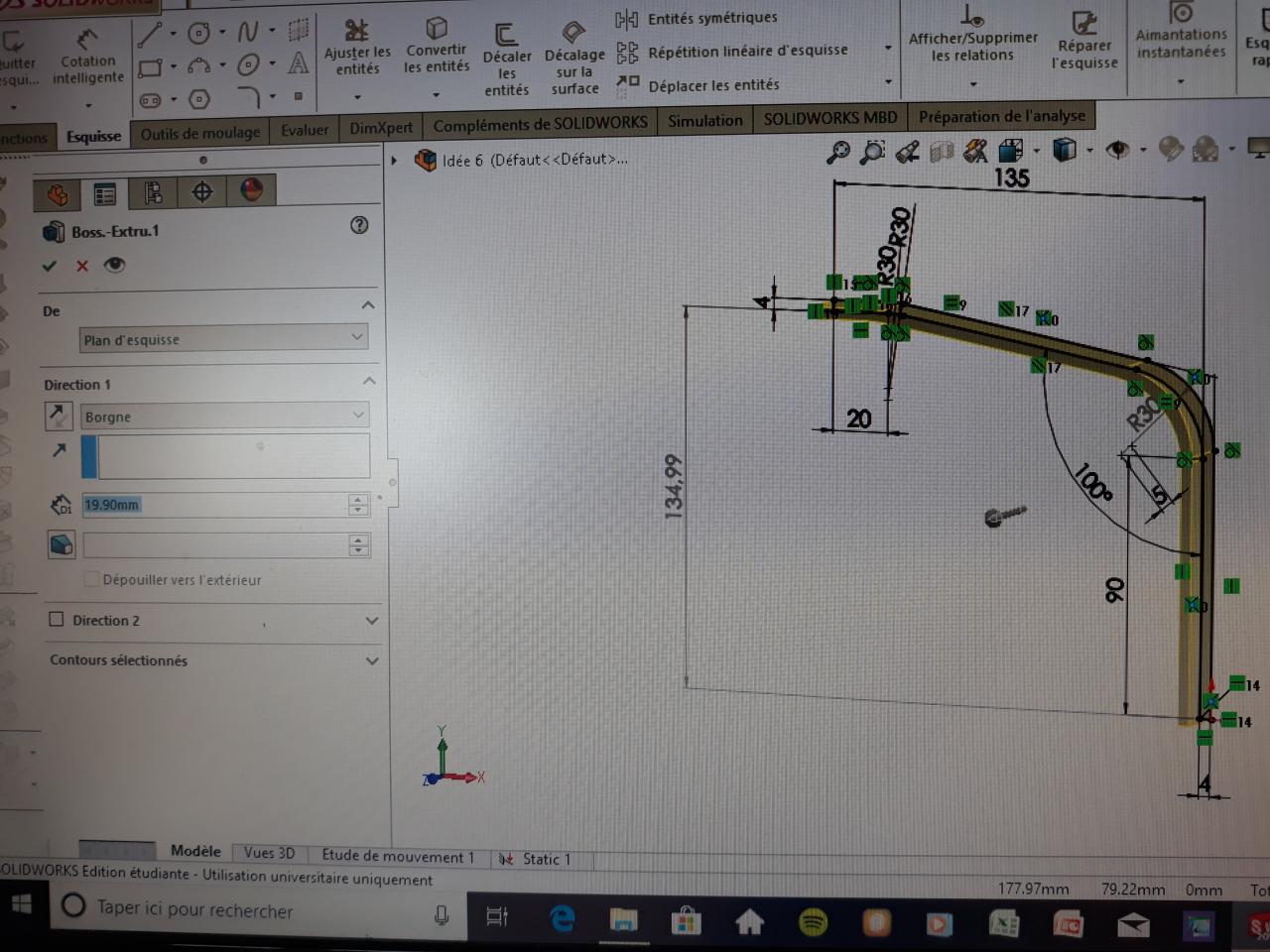The height and width of the screenshot is (952, 1270).
Task: Click the Previous View icon
Action: pos(907,152)
